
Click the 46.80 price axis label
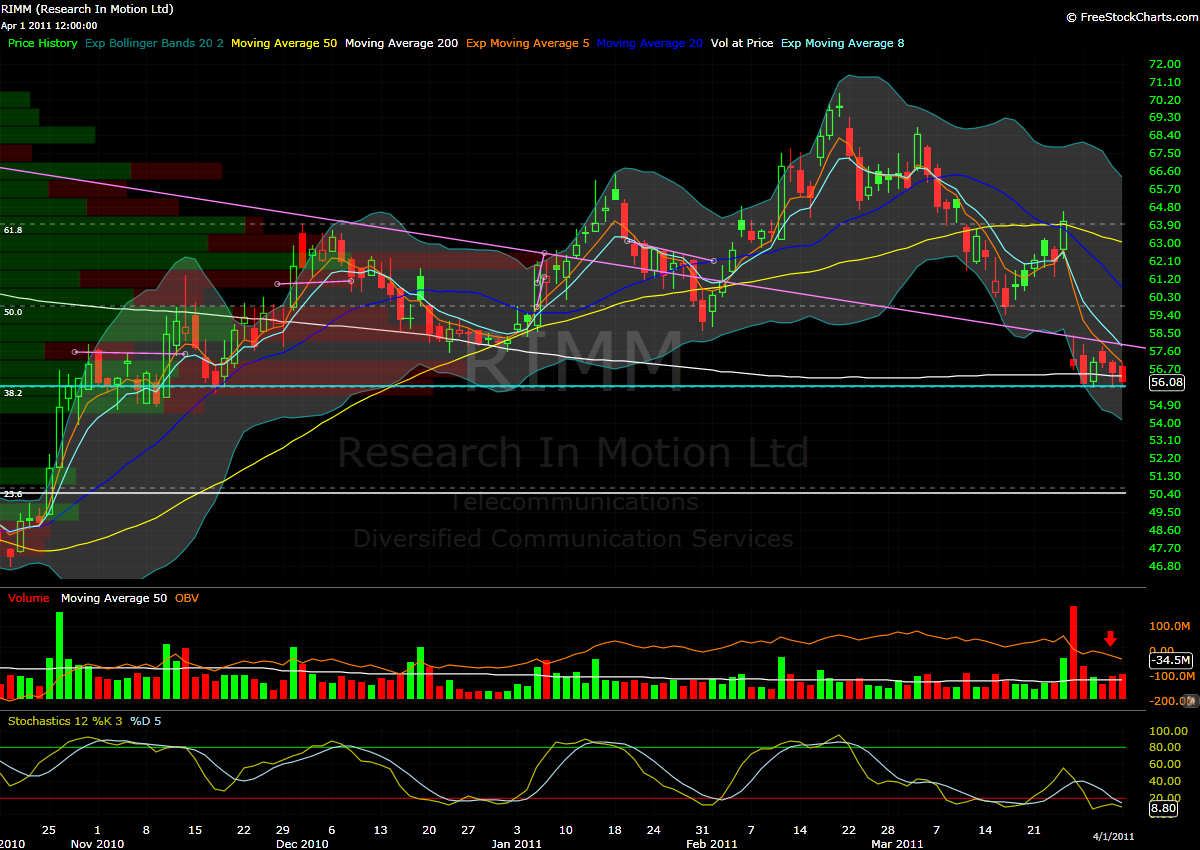tap(1166, 566)
